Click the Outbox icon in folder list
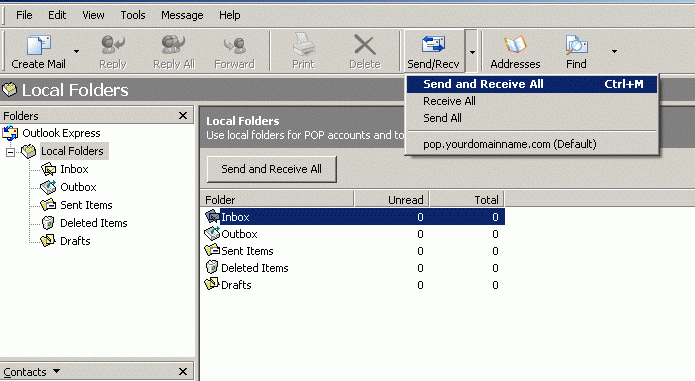Viewport: 695px width, 381px height. pyautogui.click(x=212, y=233)
